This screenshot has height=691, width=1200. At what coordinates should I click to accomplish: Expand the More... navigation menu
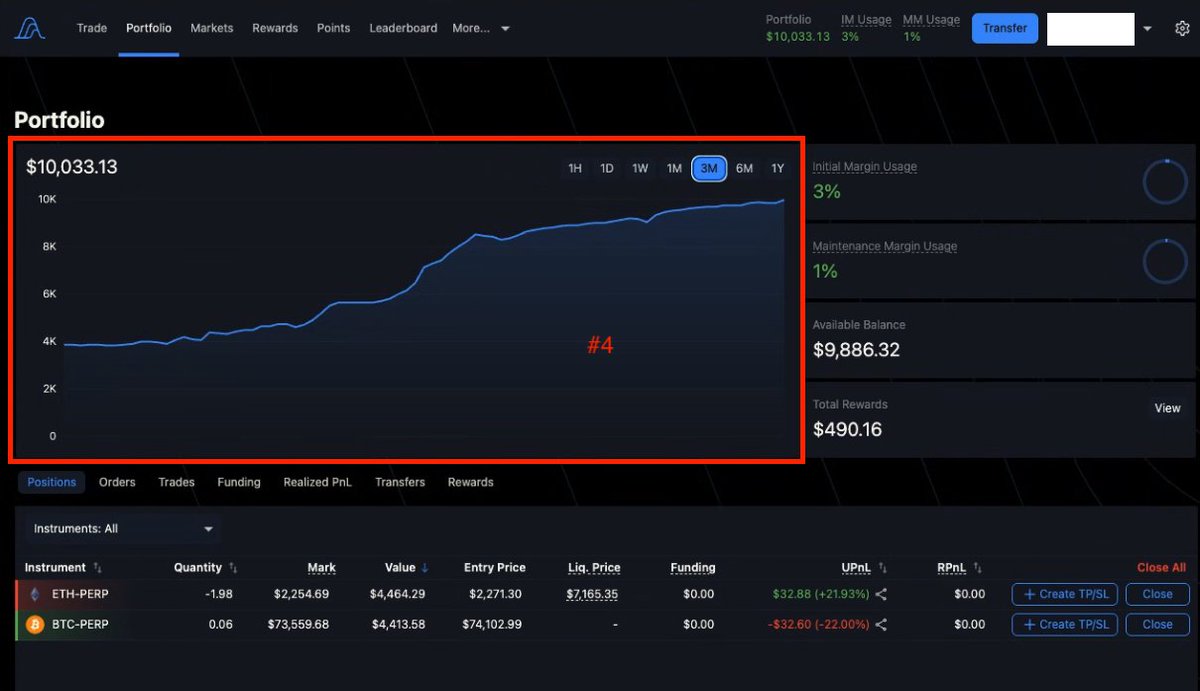pos(481,28)
